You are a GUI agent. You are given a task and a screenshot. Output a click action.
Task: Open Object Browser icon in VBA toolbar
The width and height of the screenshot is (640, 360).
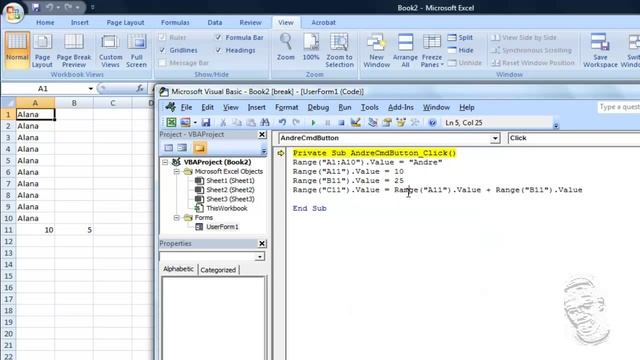point(401,122)
